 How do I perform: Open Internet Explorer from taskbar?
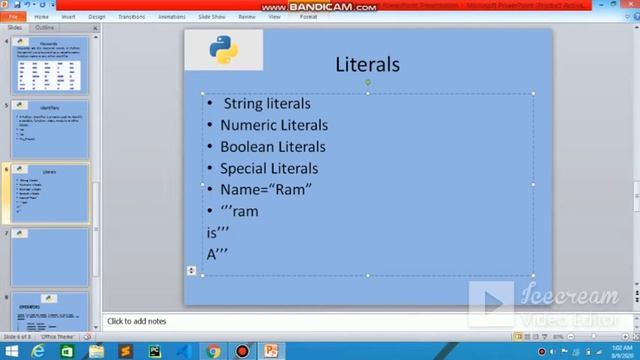click(38, 351)
